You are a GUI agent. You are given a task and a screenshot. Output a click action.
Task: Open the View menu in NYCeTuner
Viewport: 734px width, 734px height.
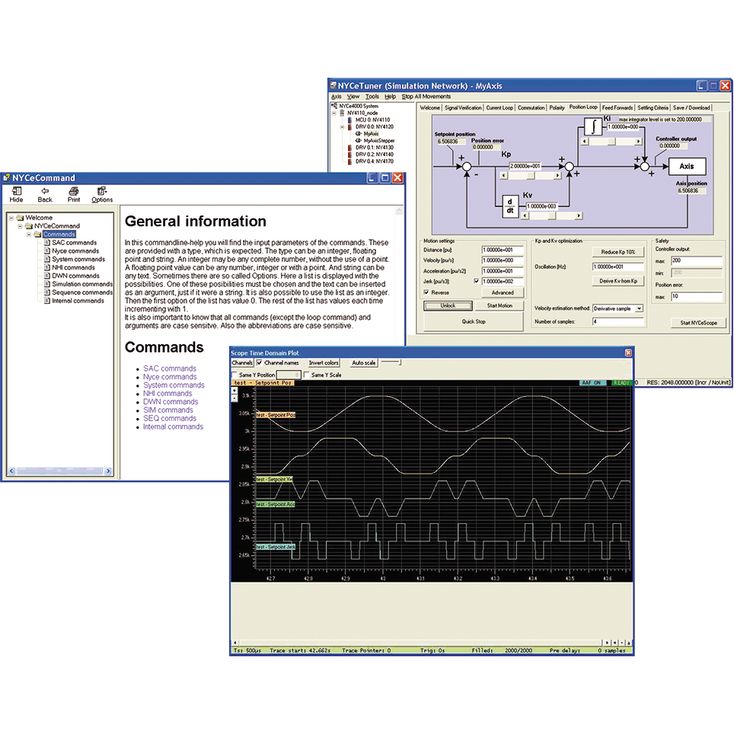click(353, 96)
